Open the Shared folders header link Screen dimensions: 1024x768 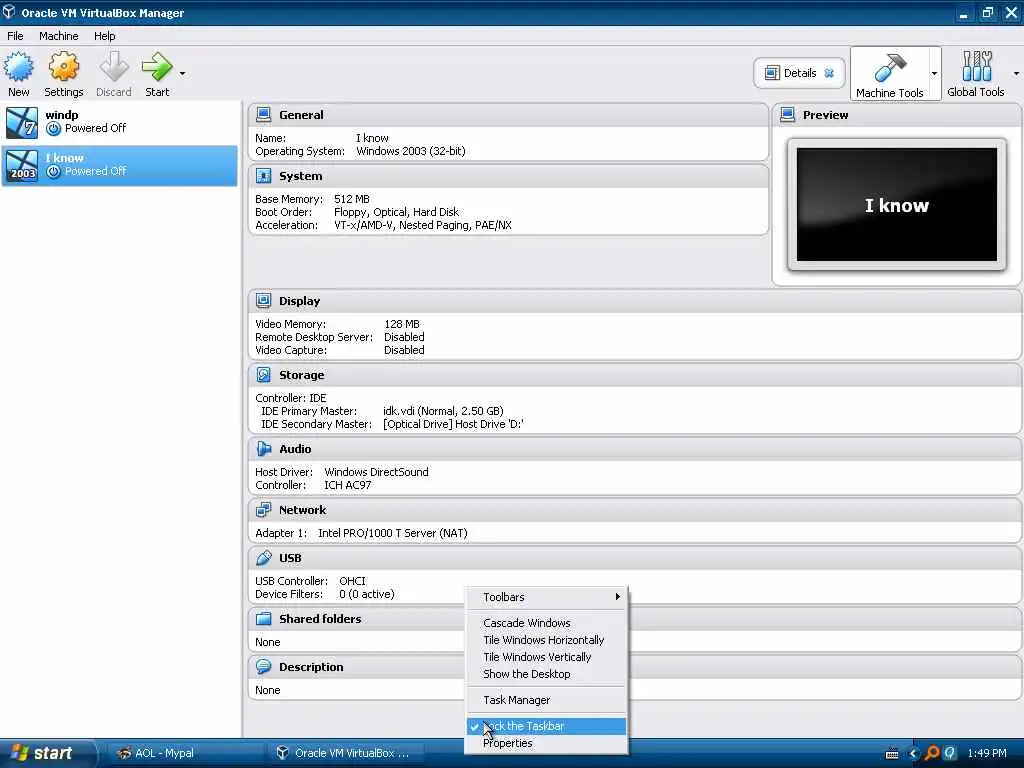click(320, 619)
